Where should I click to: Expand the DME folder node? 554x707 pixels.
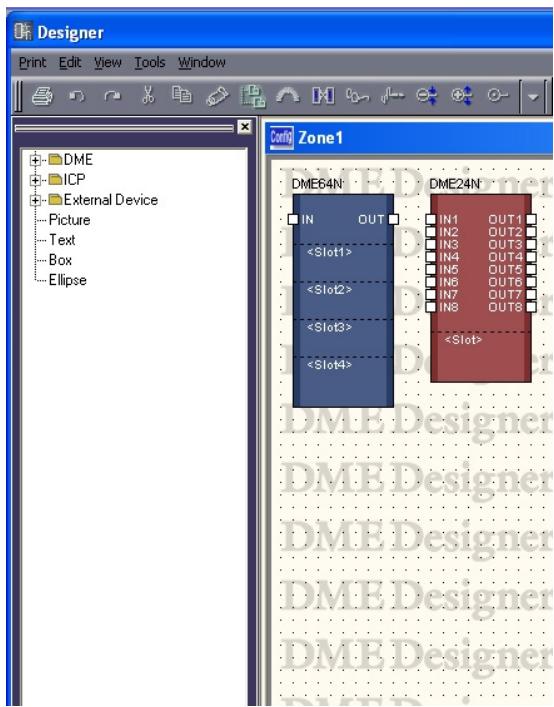pos(35,160)
